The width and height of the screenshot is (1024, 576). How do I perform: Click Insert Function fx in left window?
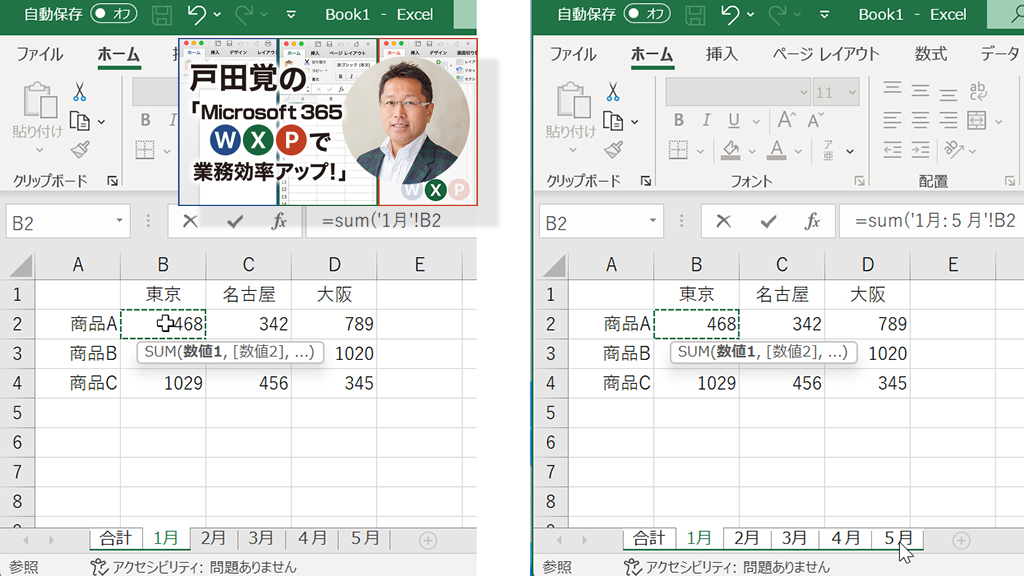tap(279, 221)
